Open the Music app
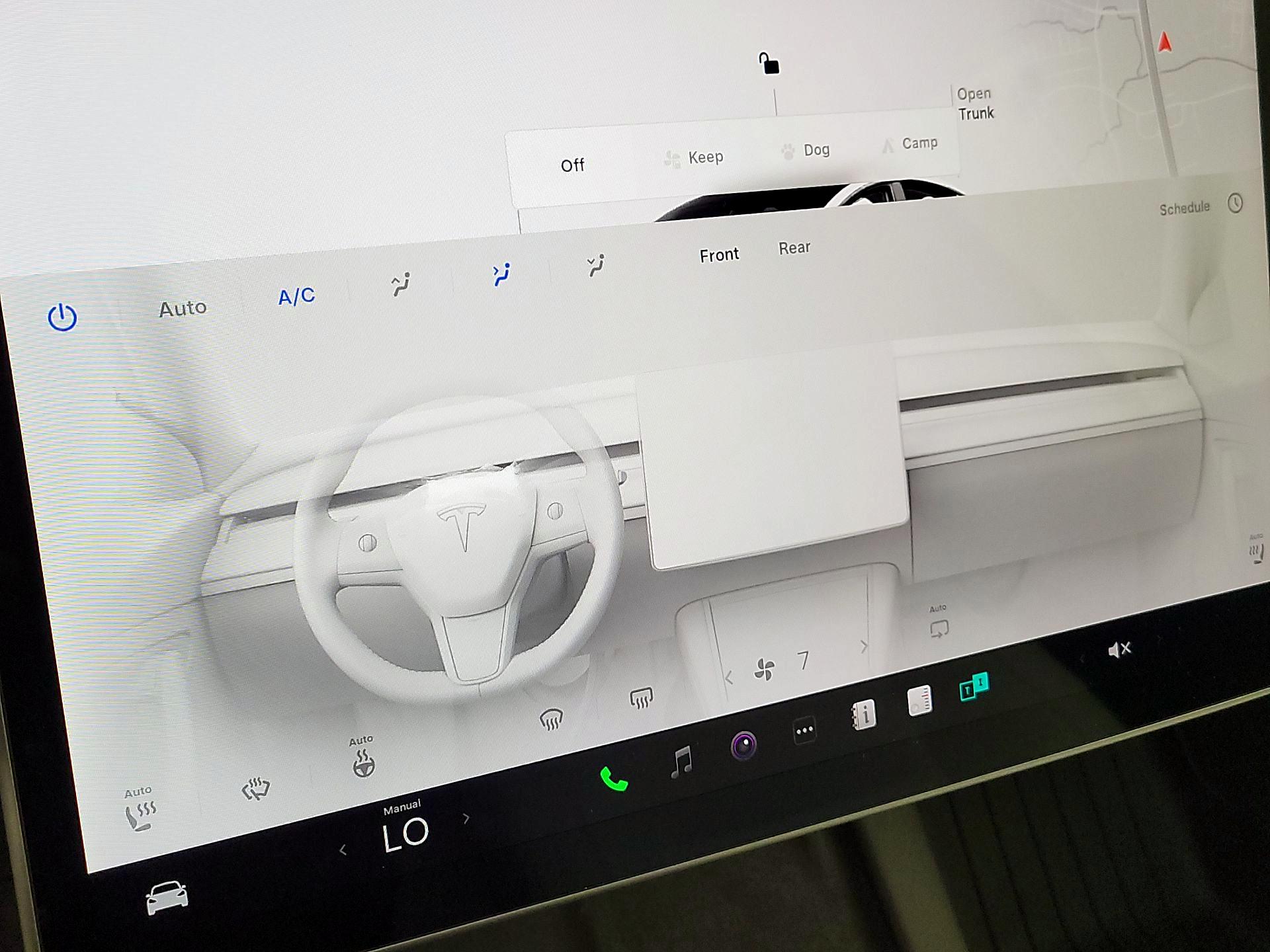This screenshot has width=1270, height=952. click(x=681, y=762)
